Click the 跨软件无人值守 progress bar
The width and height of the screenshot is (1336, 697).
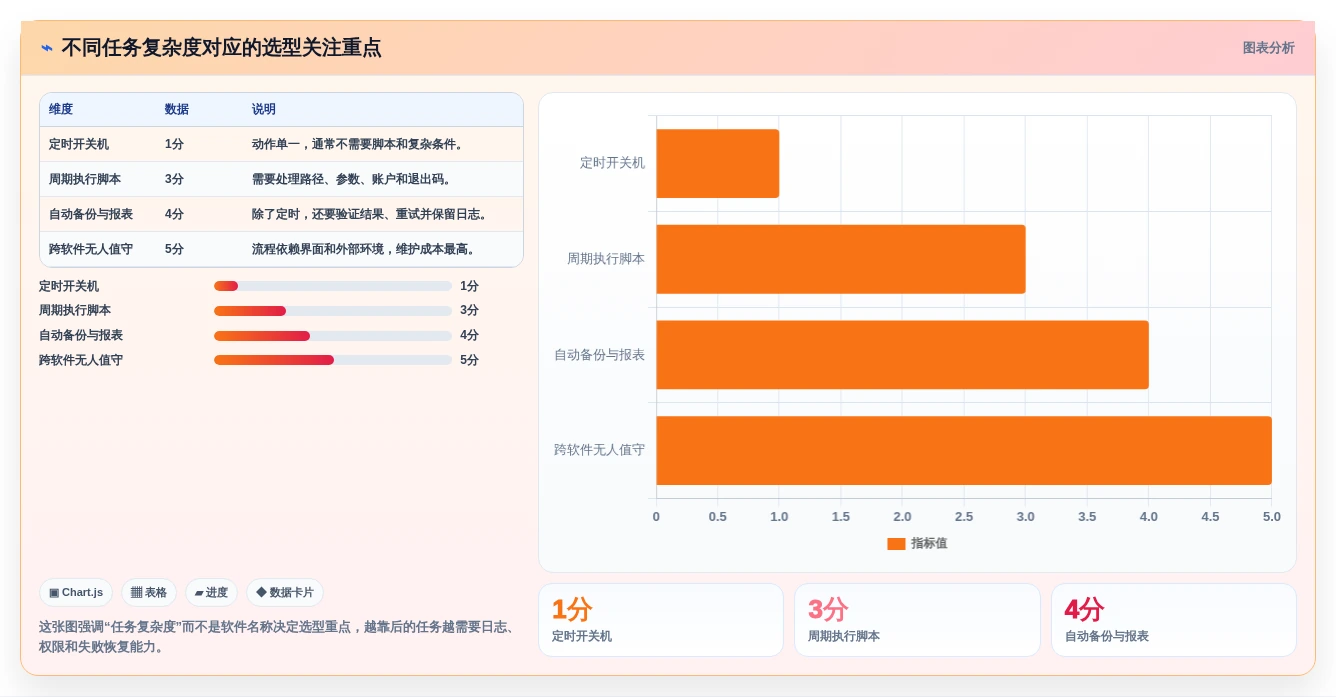coord(333,360)
